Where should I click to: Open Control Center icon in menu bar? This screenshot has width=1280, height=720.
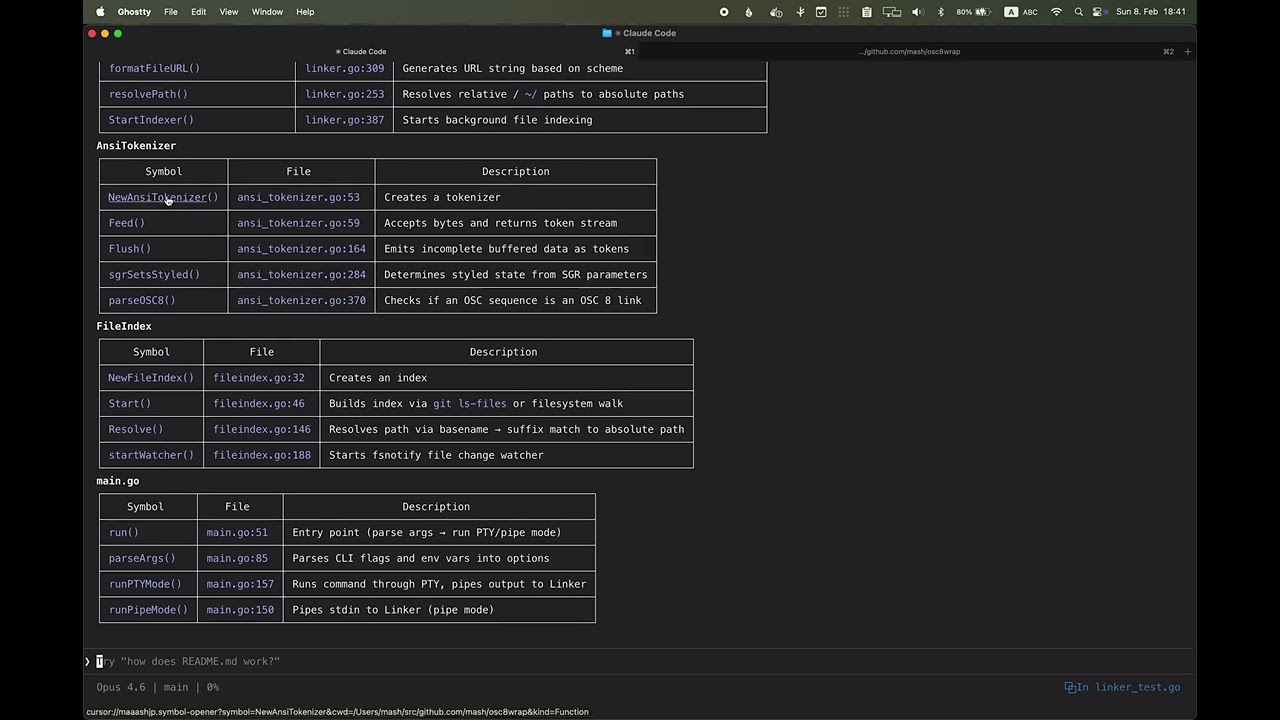click(x=1097, y=12)
